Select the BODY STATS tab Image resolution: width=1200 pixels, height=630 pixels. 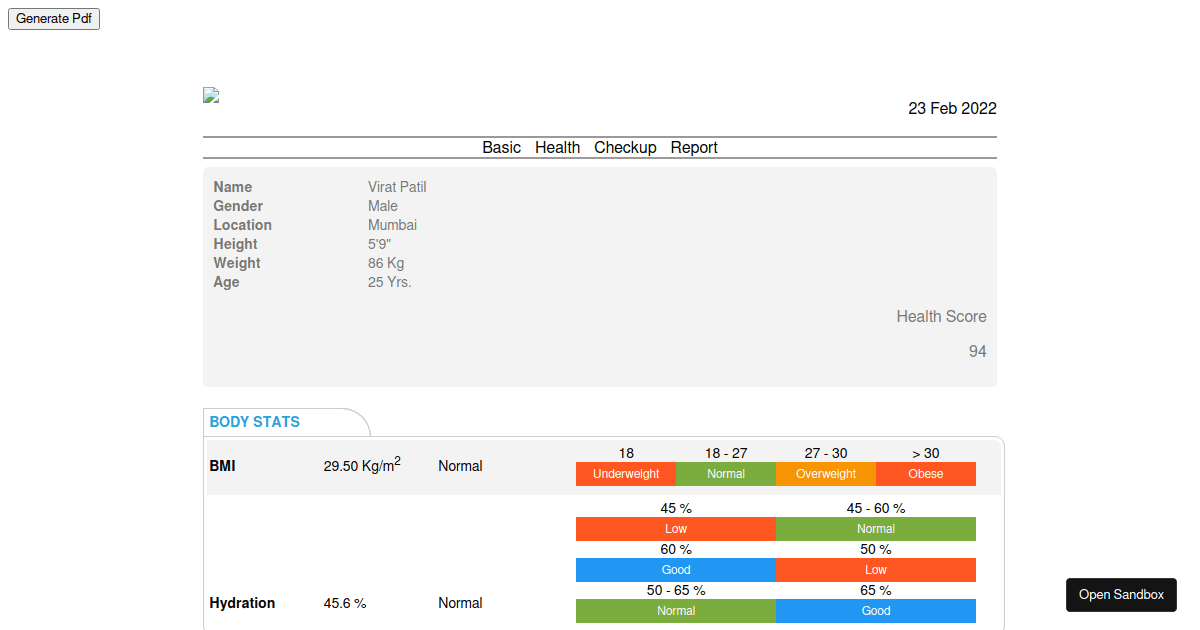tap(255, 422)
